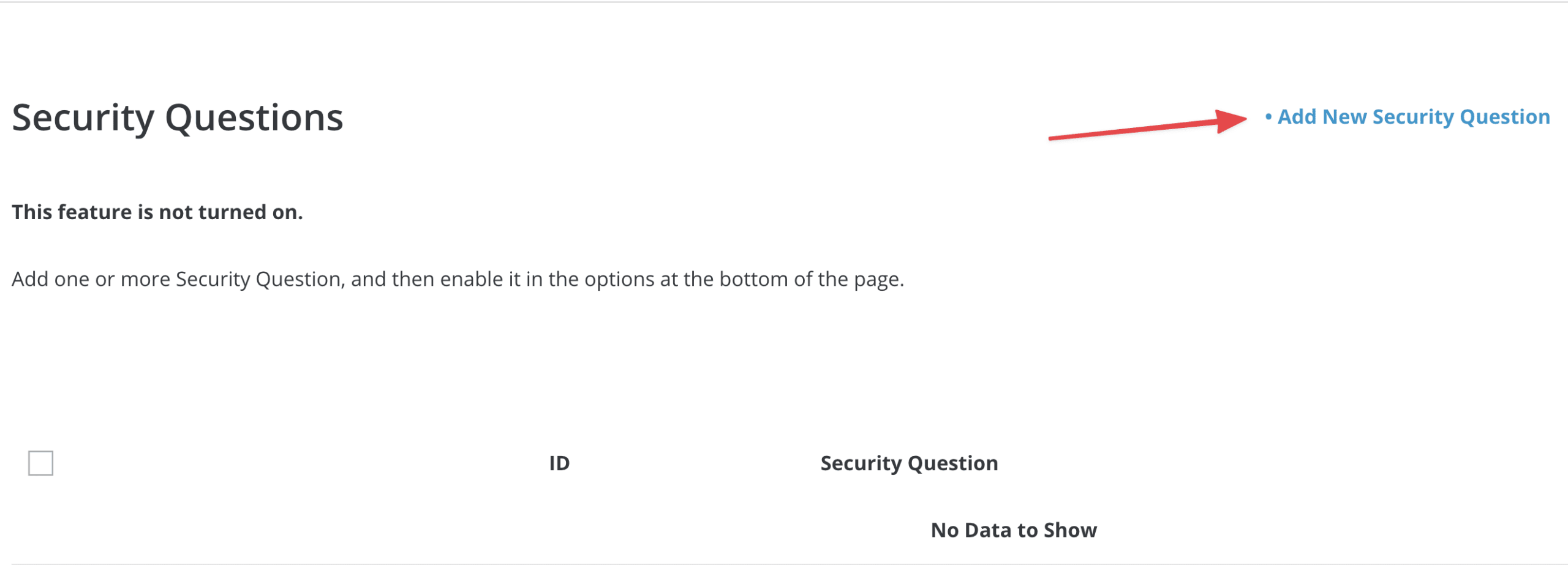Click the word "Questions" in the page heading

click(254, 118)
